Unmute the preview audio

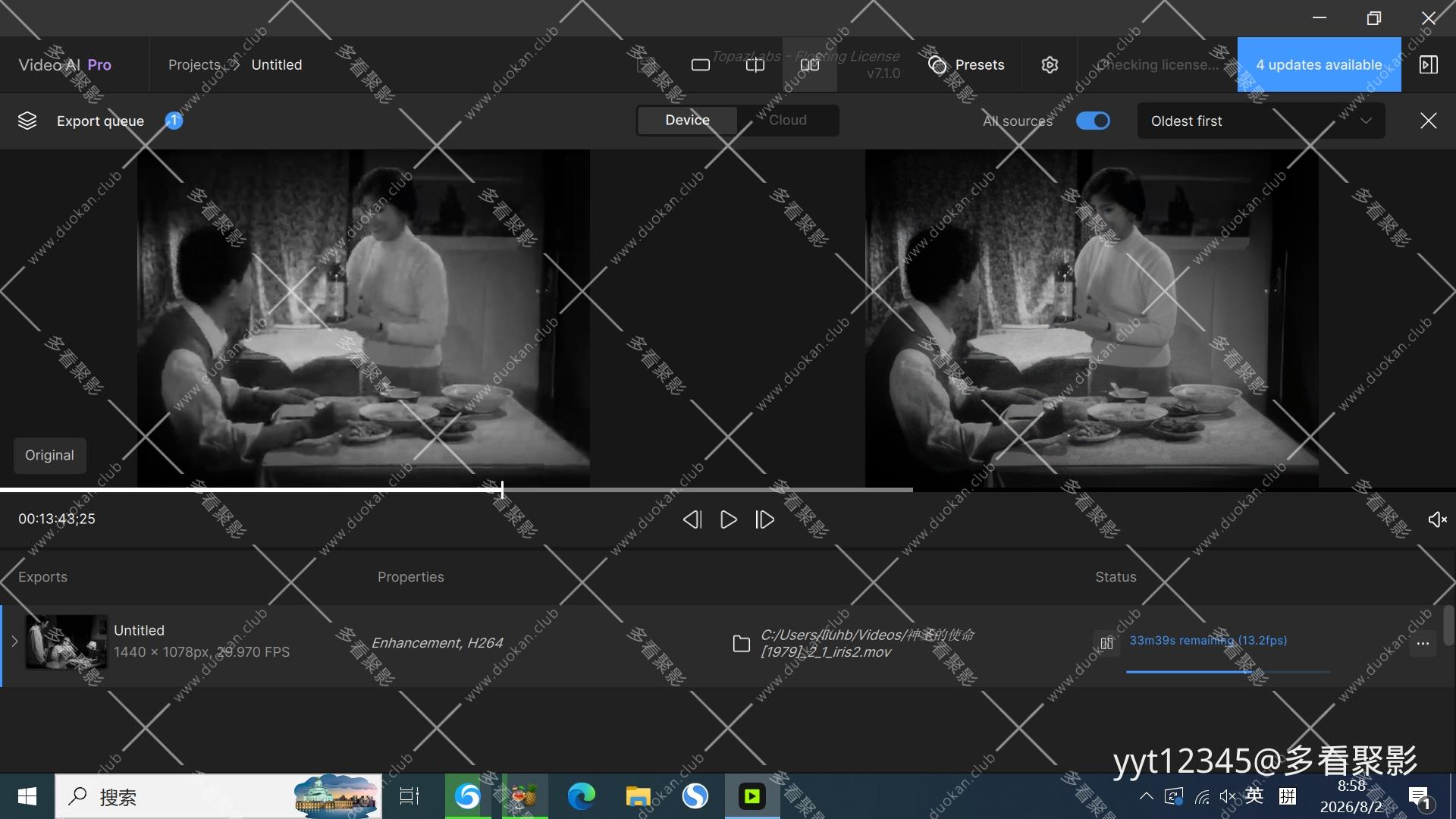click(1437, 519)
